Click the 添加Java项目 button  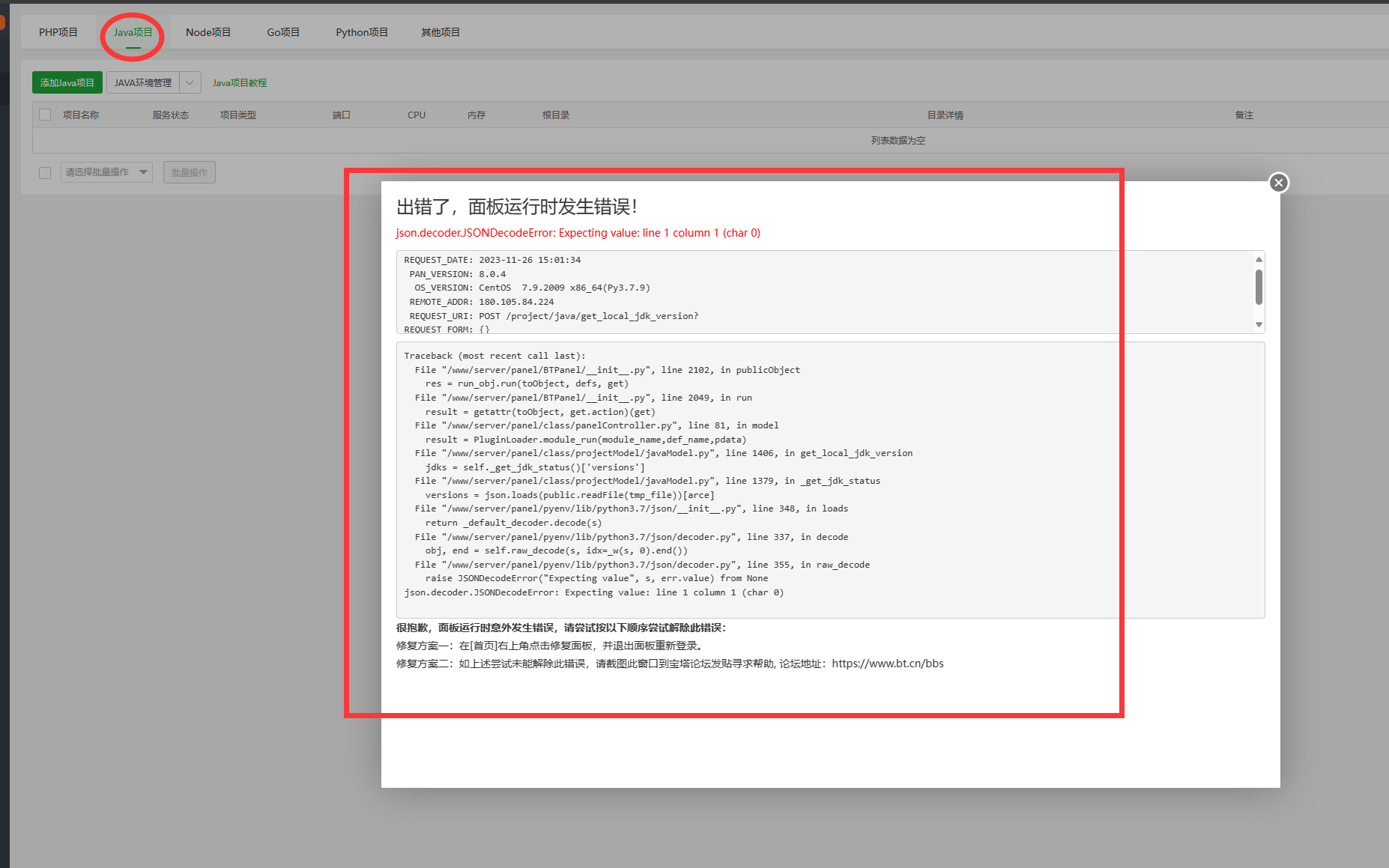[x=67, y=82]
